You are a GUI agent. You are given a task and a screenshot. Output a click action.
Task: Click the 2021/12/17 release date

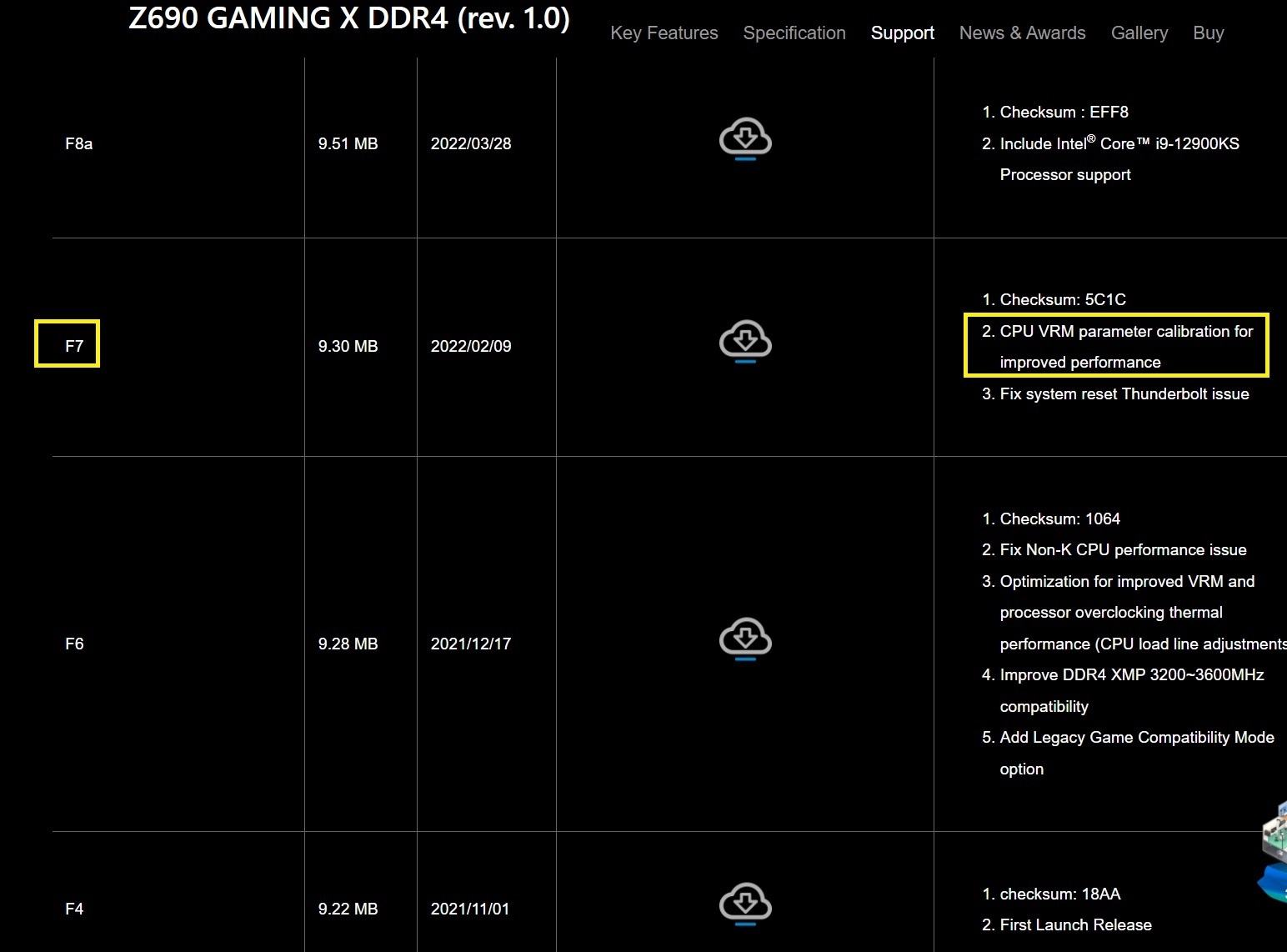(471, 644)
